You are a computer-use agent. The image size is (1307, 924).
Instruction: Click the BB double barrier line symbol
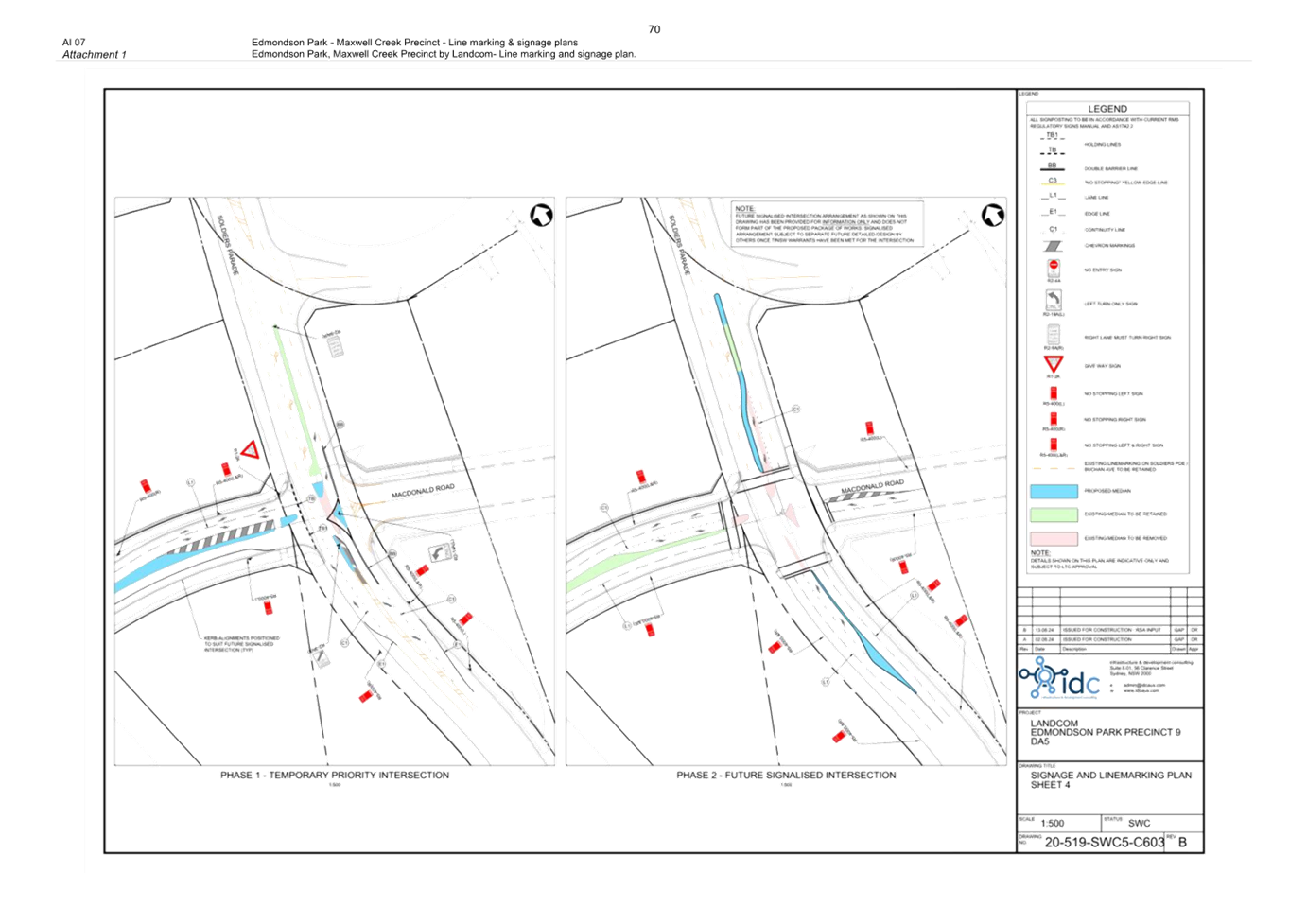tap(1052, 168)
